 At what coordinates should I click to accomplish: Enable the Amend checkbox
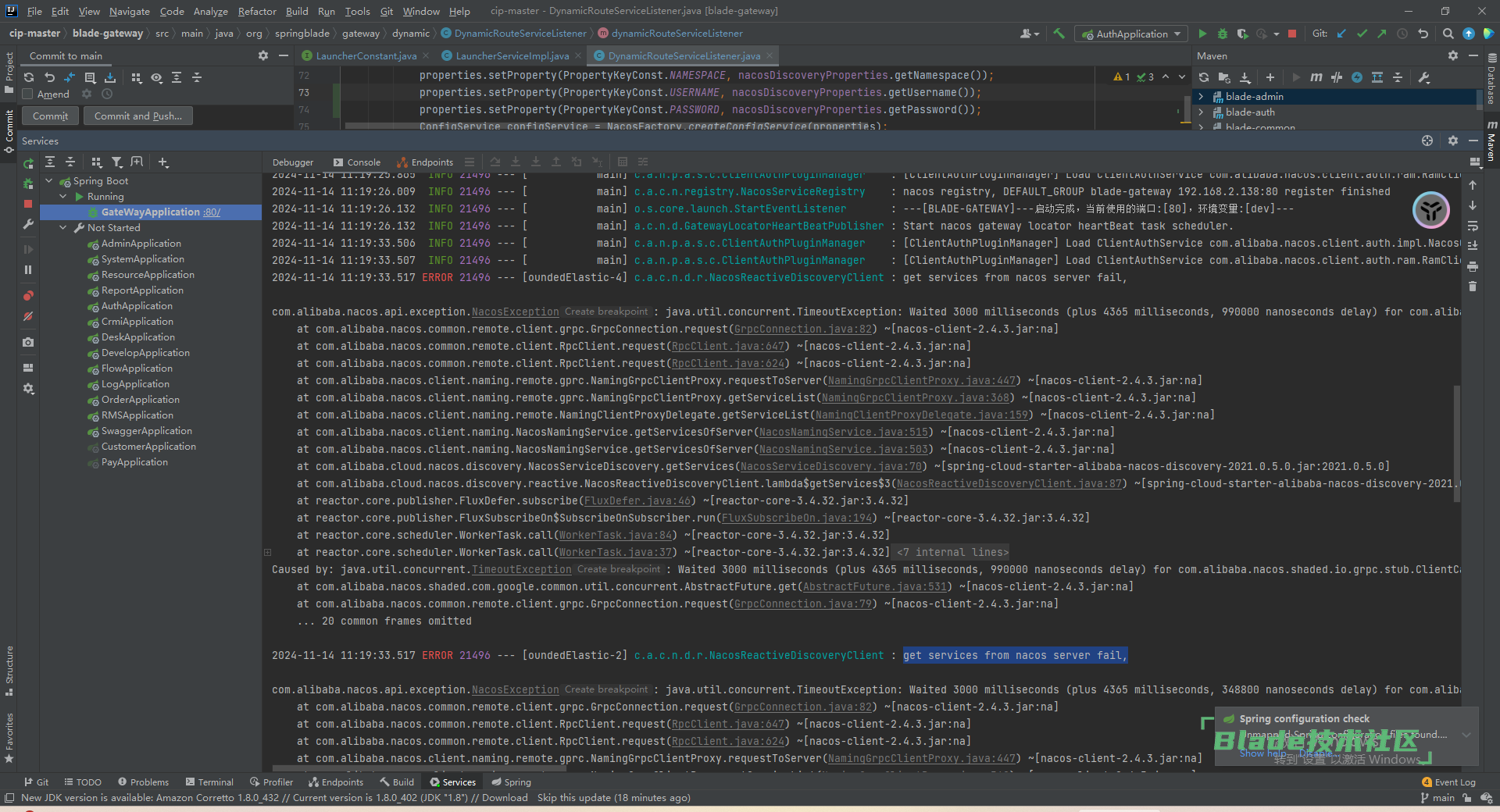tap(28, 94)
